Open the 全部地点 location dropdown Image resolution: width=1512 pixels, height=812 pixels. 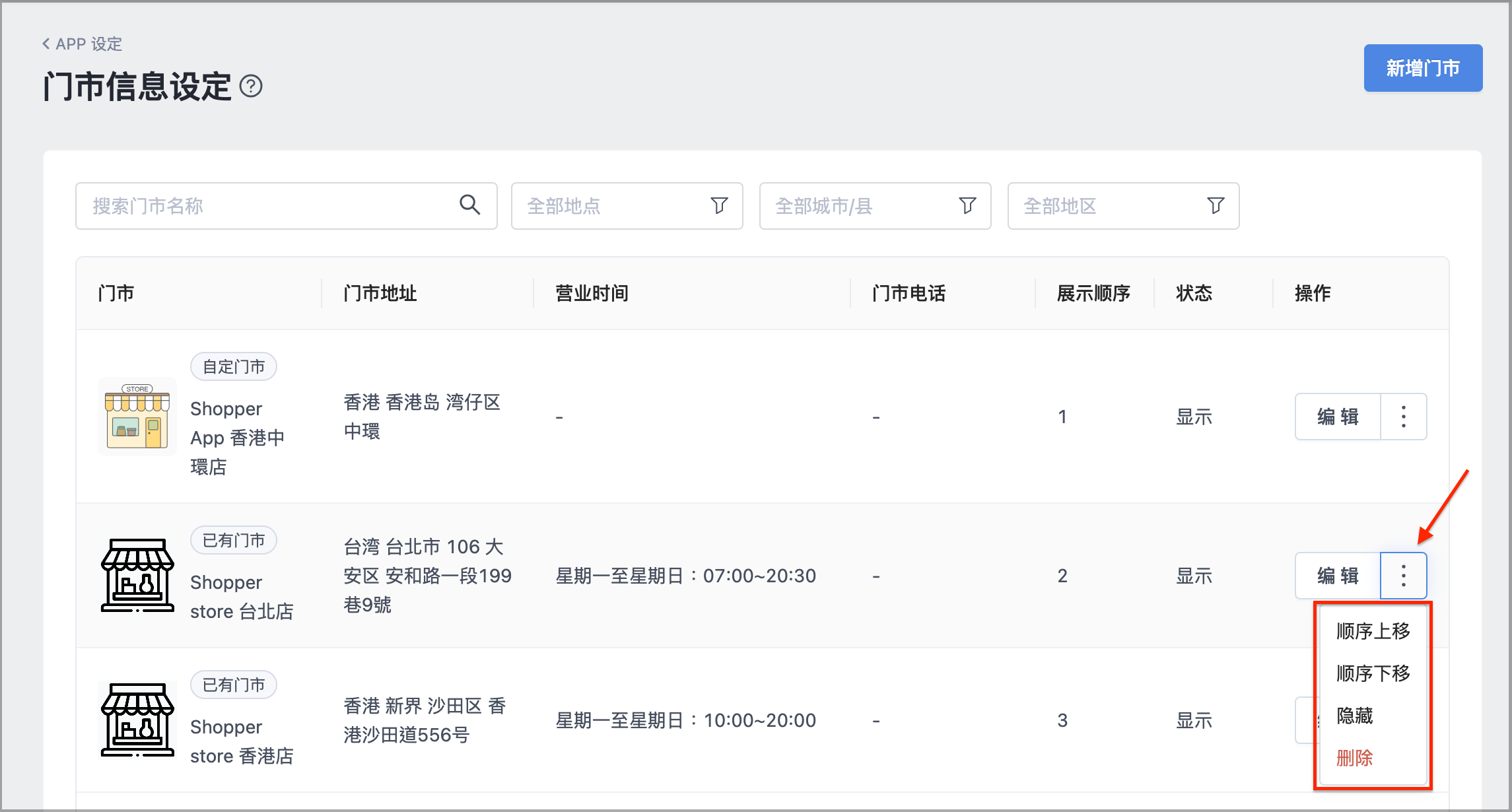[627, 206]
